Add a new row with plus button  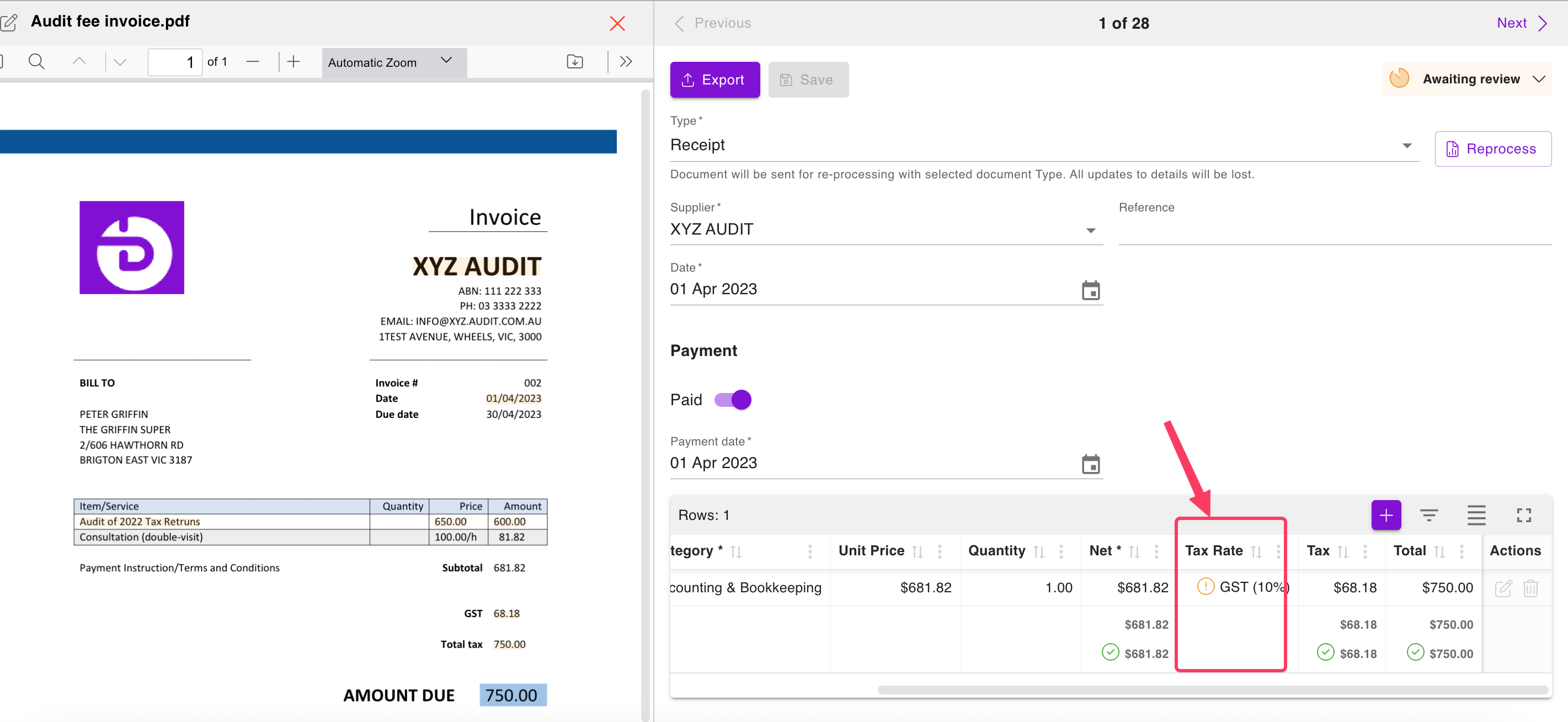1385,516
